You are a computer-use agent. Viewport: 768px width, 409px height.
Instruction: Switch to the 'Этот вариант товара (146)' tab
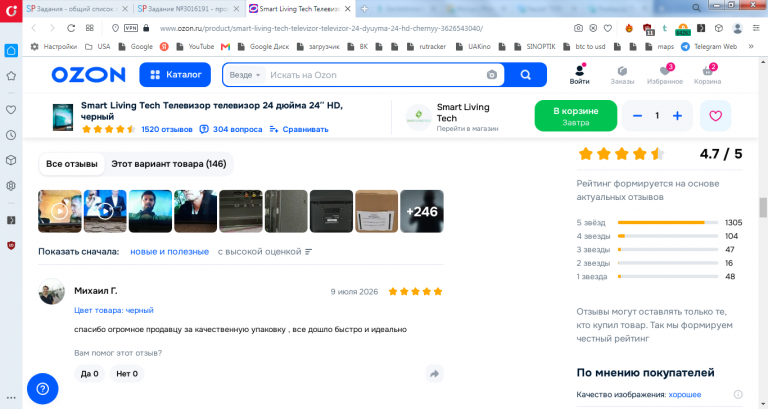click(x=168, y=164)
